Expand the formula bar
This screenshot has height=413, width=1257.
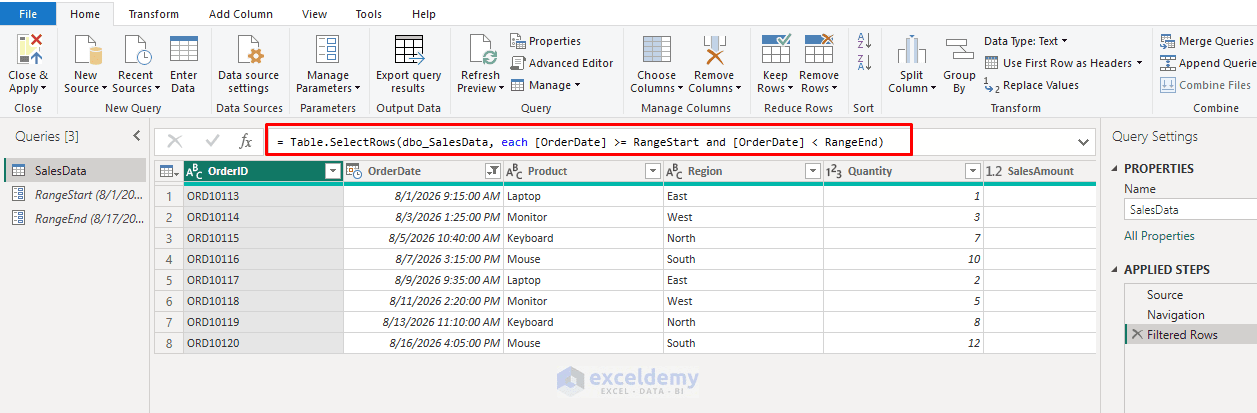point(1083,142)
